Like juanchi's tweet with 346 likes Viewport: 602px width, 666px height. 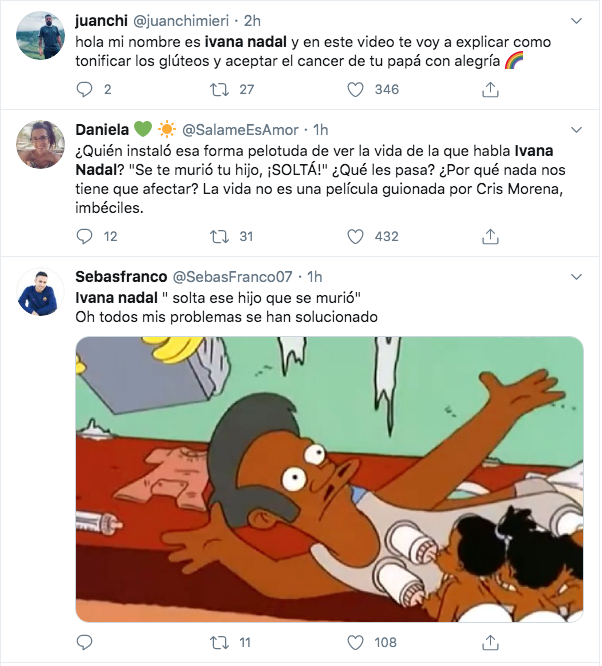pos(354,89)
